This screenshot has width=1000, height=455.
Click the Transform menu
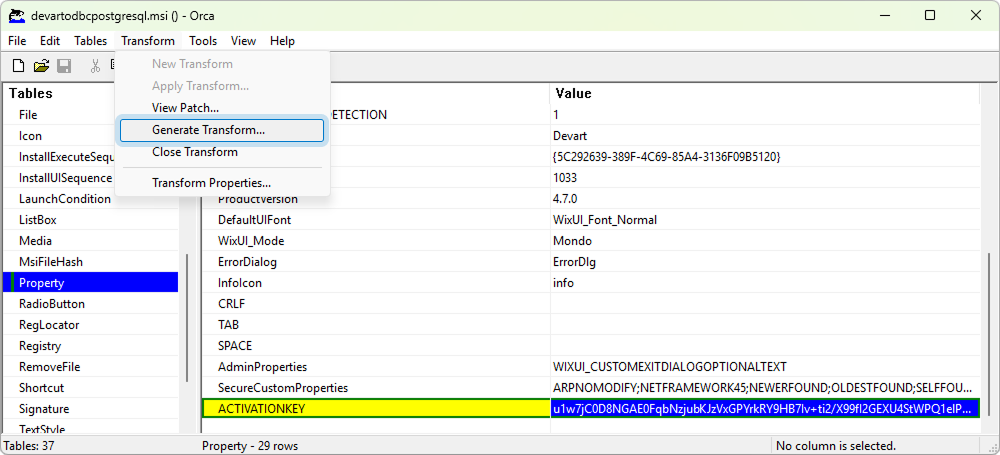[148, 41]
